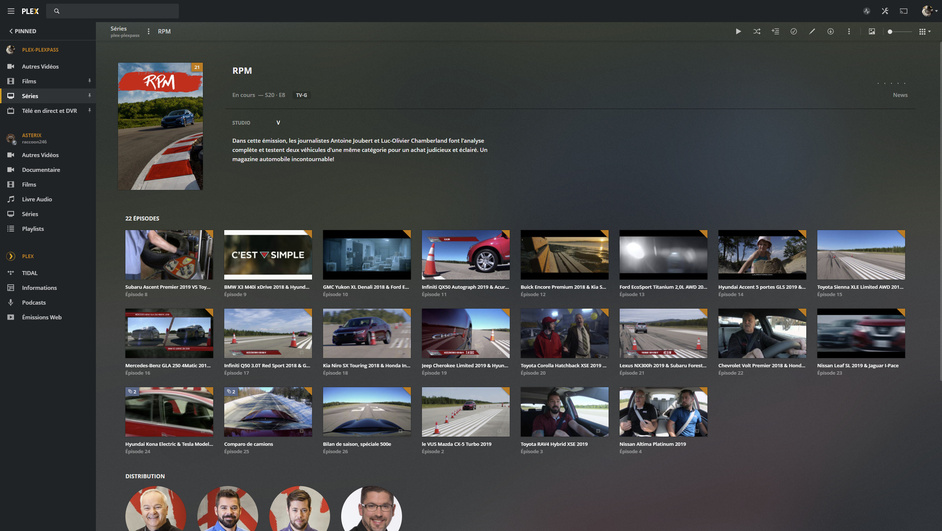Toggle the background art image icon

click(x=872, y=31)
